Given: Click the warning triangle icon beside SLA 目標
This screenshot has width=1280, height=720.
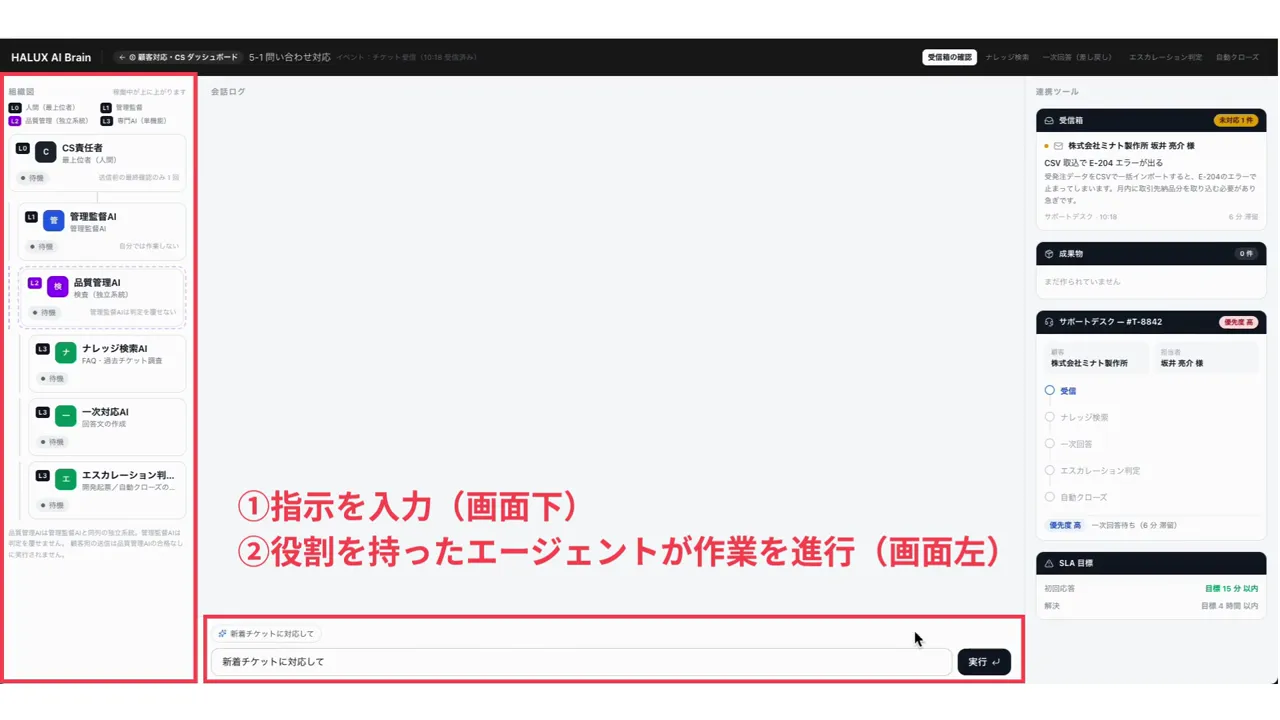Looking at the screenshot, I should click(x=1049, y=563).
